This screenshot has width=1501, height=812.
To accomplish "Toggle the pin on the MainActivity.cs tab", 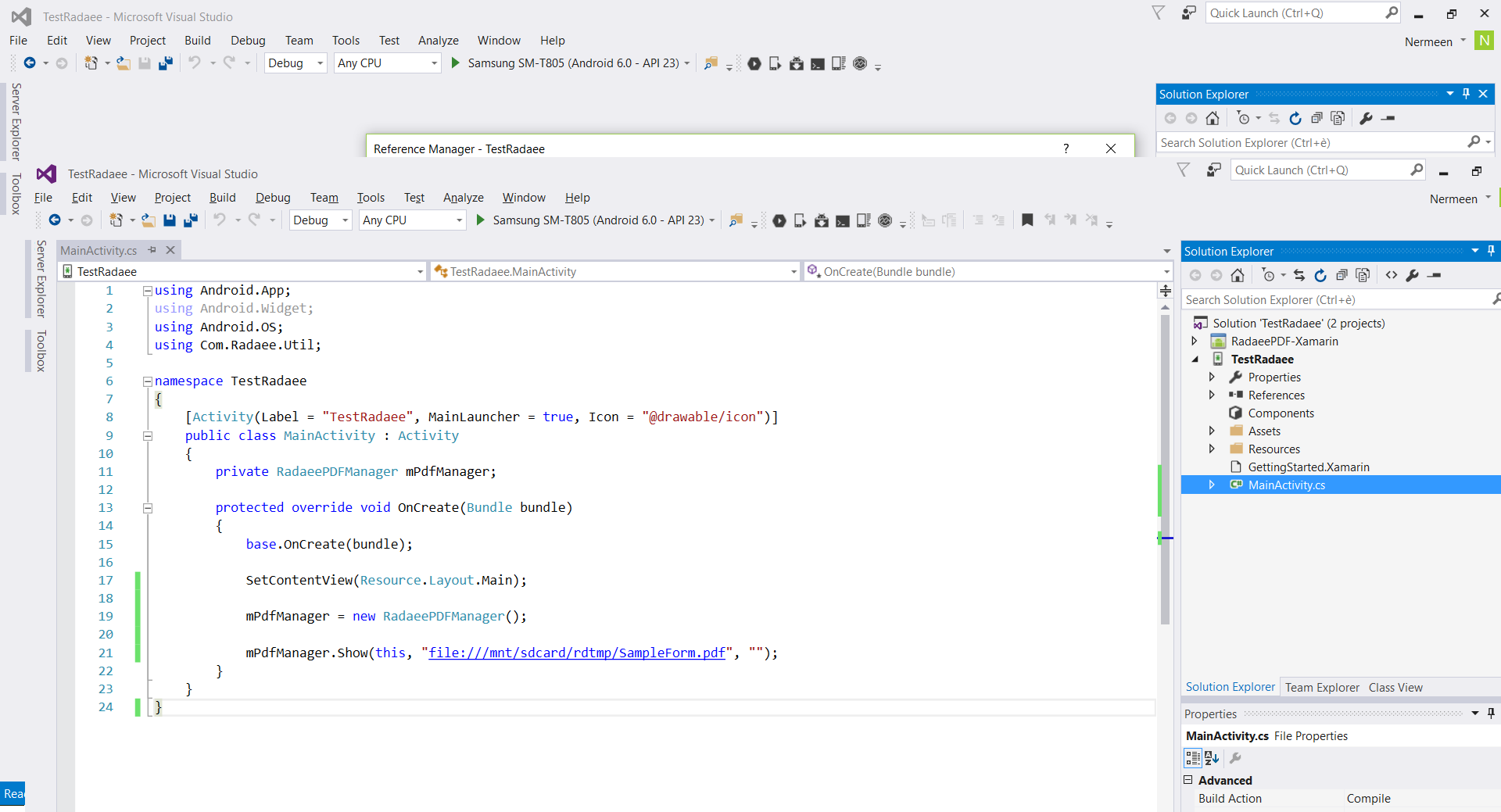I will point(152,250).
